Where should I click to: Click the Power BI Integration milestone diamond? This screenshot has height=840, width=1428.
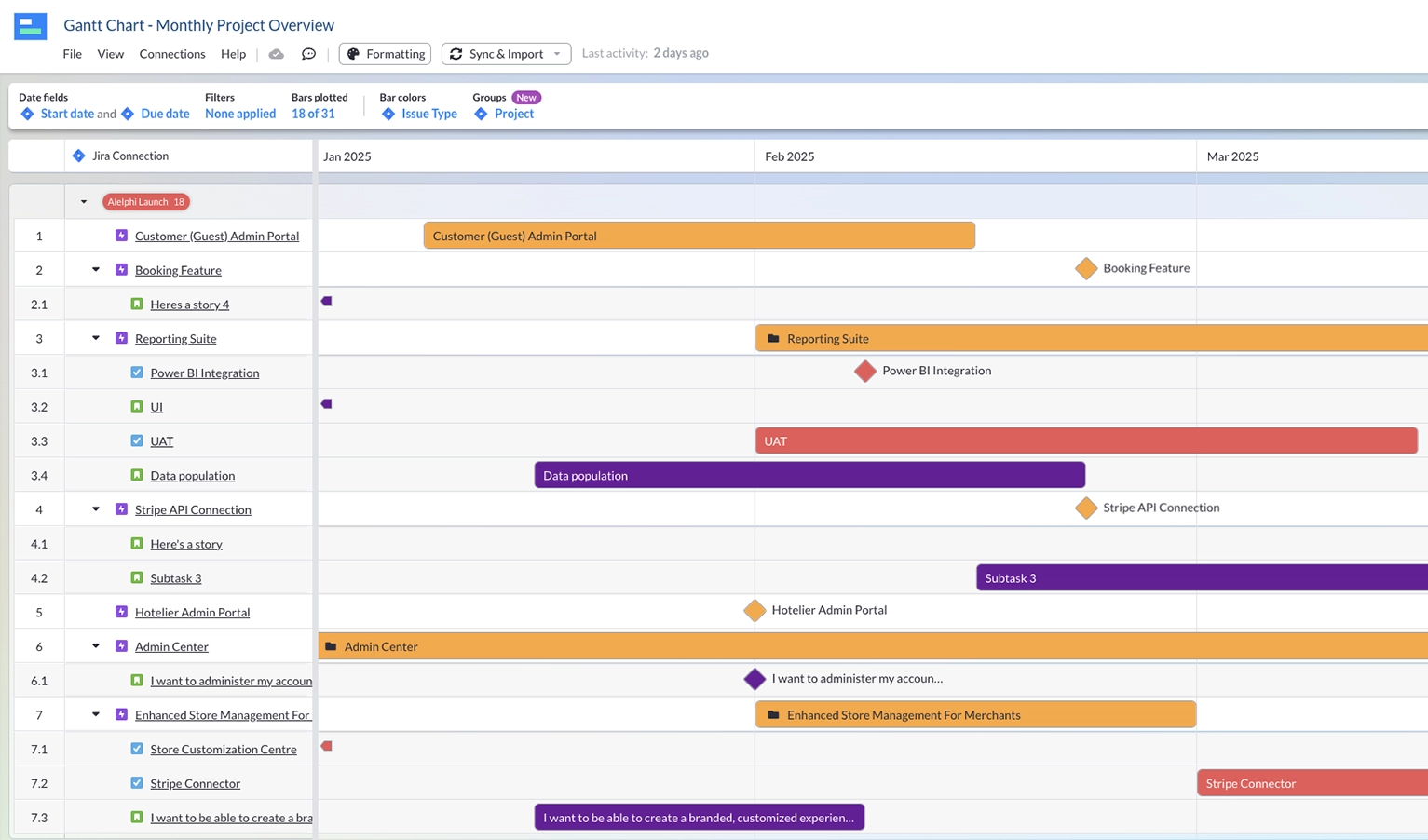coord(865,372)
